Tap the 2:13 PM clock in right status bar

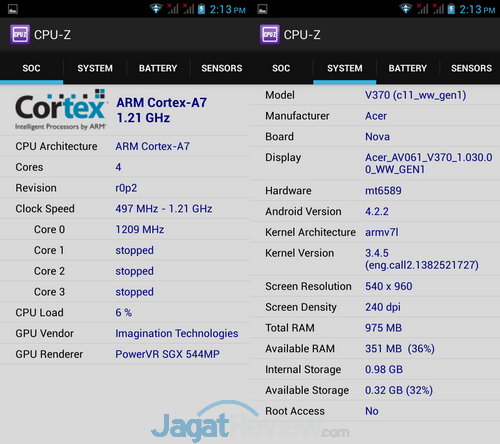tap(477, 9)
